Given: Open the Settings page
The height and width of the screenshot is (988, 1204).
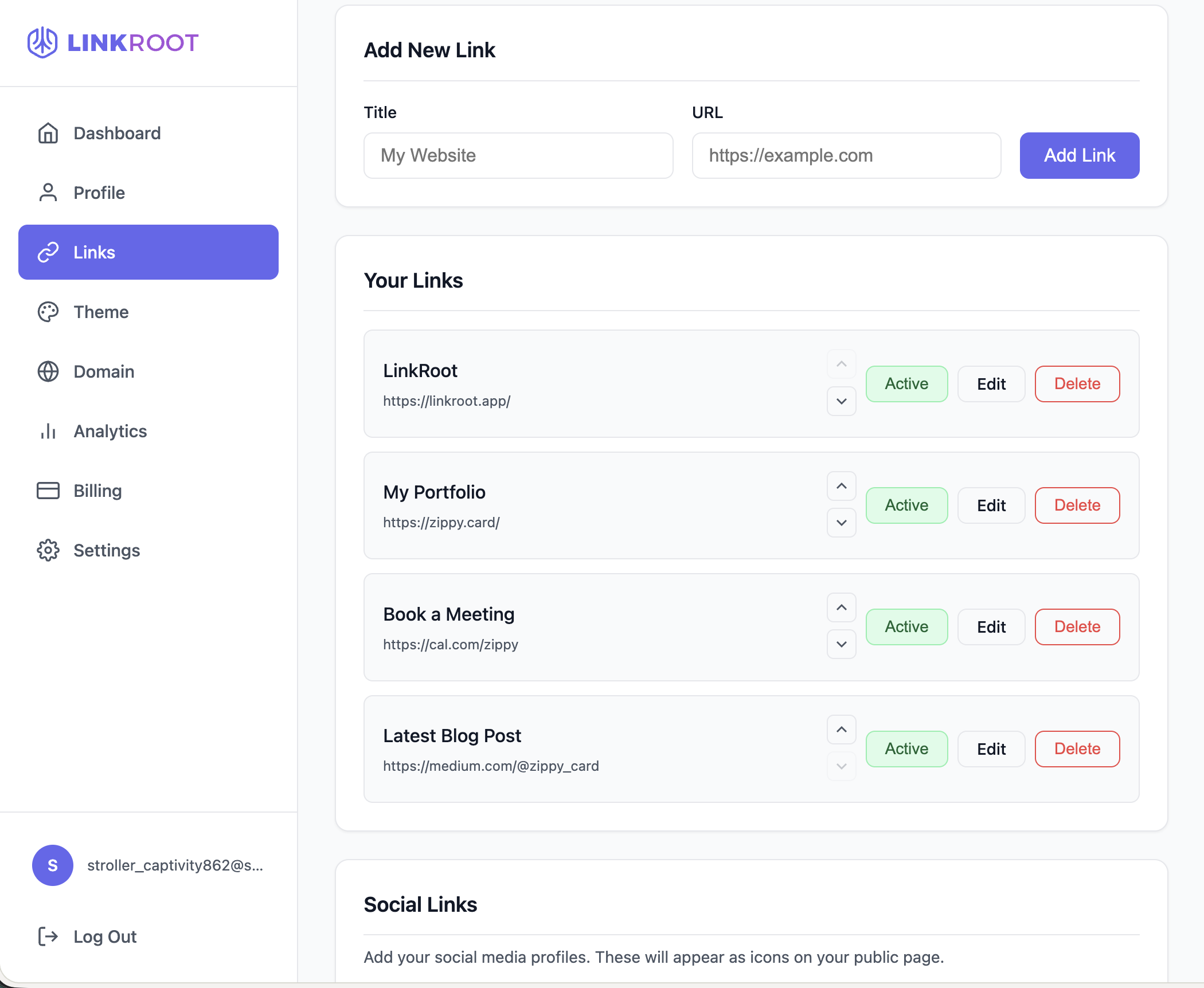Looking at the screenshot, I should (148, 550).
